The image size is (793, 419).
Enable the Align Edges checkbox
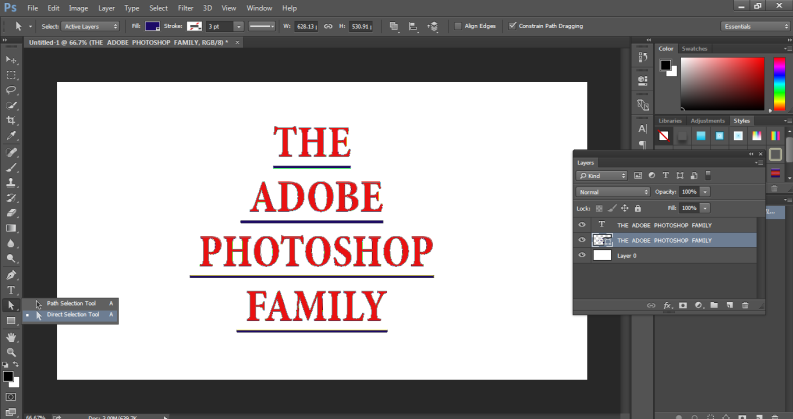458,26
